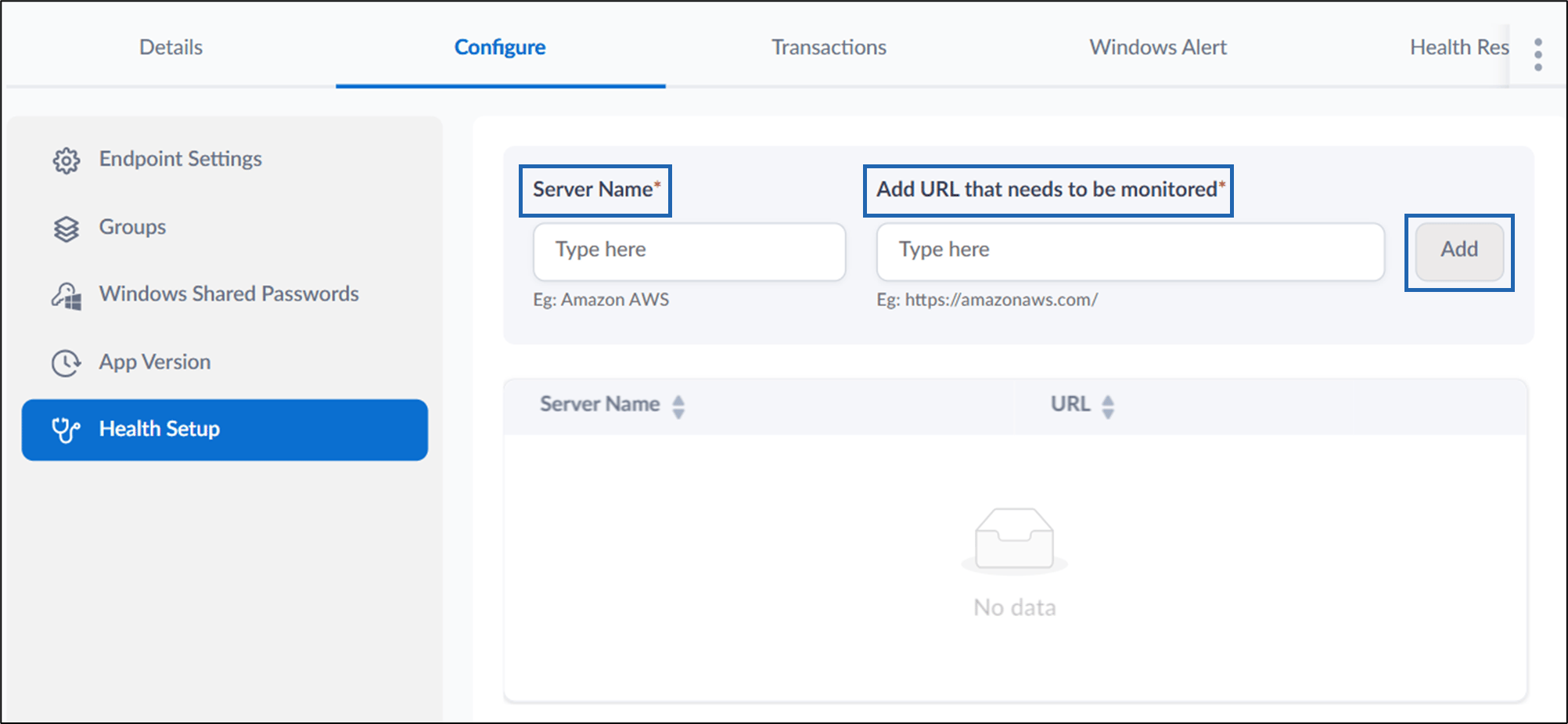Open Windows Shared Passwords section
The image size is (1568, 724).
point(228,294)
